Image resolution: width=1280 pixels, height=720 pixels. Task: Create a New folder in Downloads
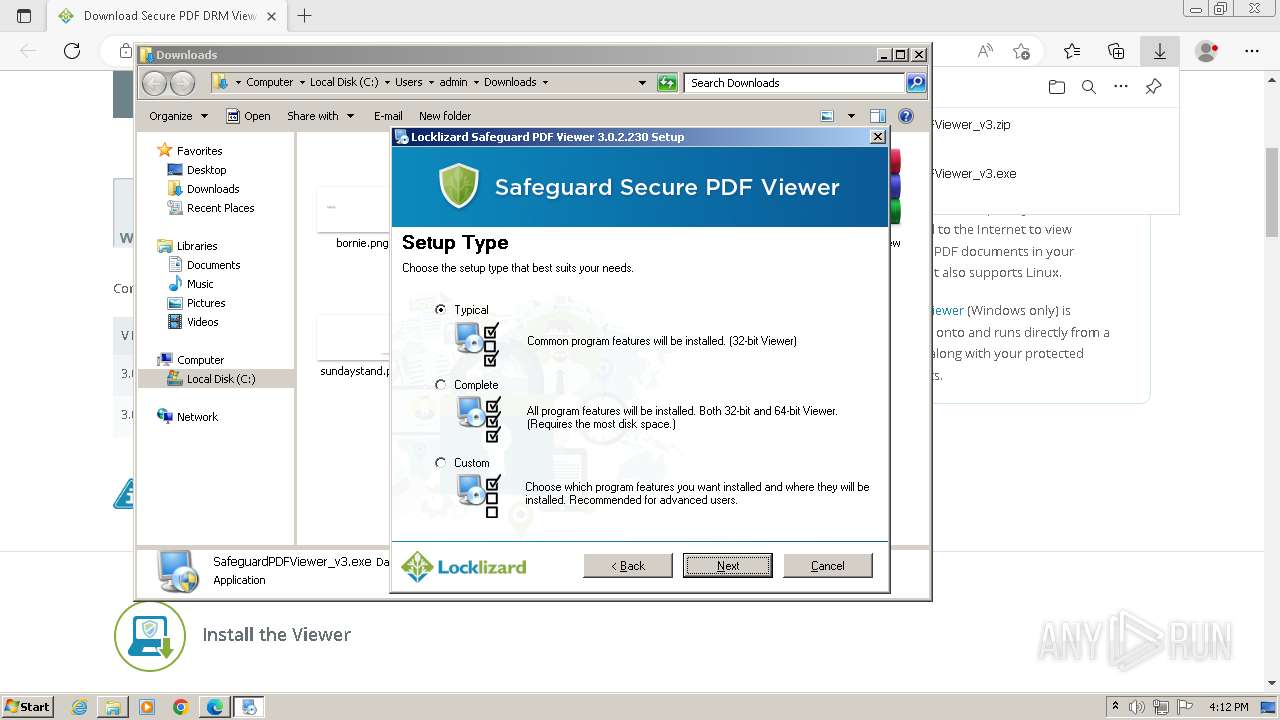click(x=445, y=116)
